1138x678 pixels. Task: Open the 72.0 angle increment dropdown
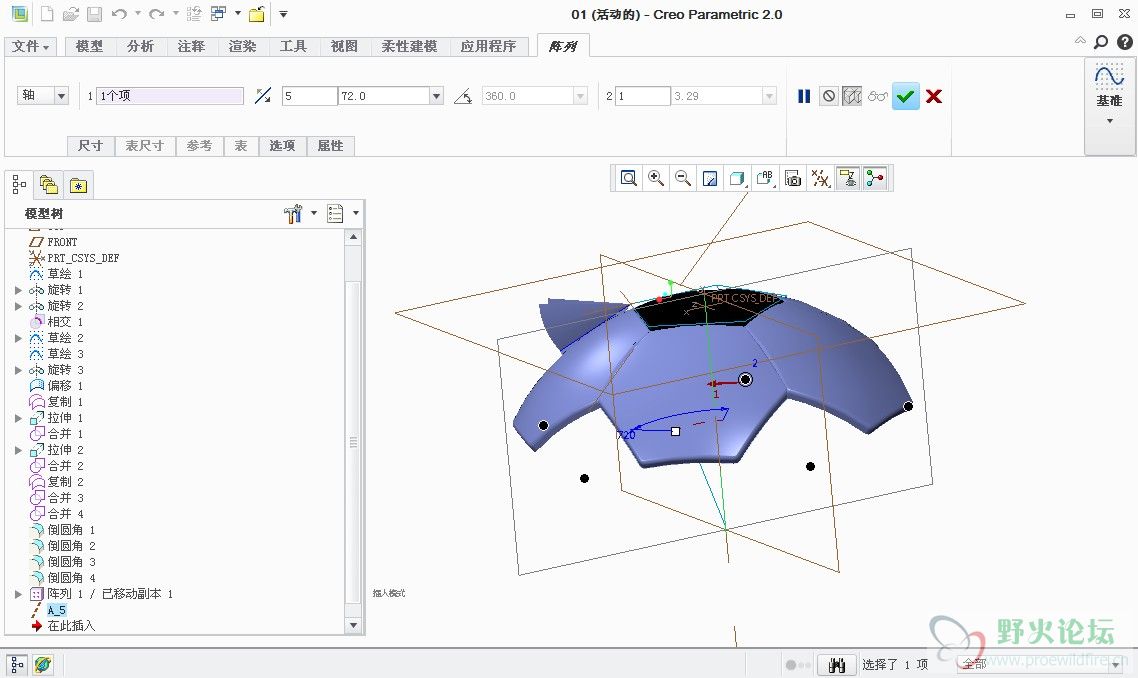click(x=436, y=96)
